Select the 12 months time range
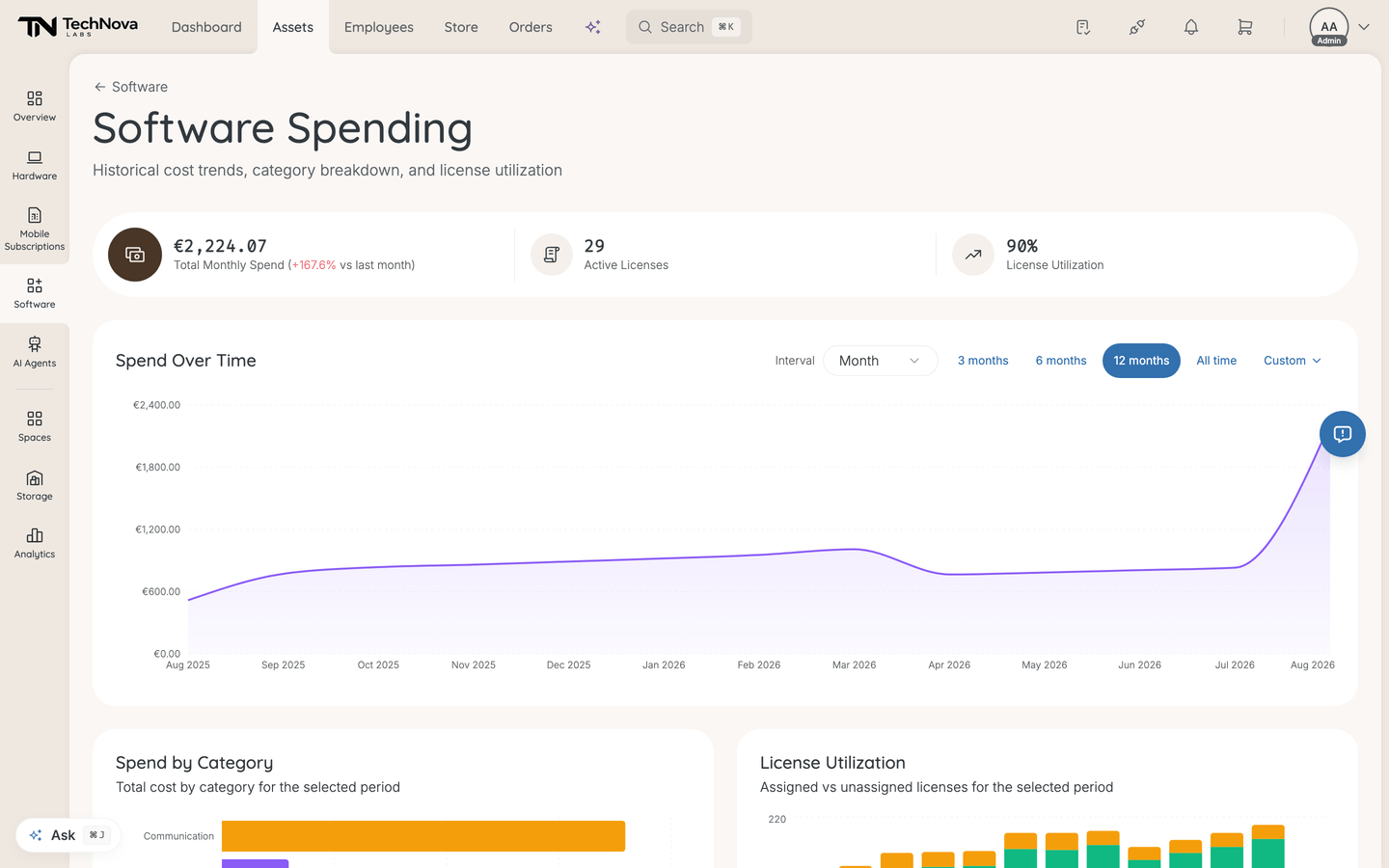Viewport: 1389px width, 868px height. [x=1141, y=361]
